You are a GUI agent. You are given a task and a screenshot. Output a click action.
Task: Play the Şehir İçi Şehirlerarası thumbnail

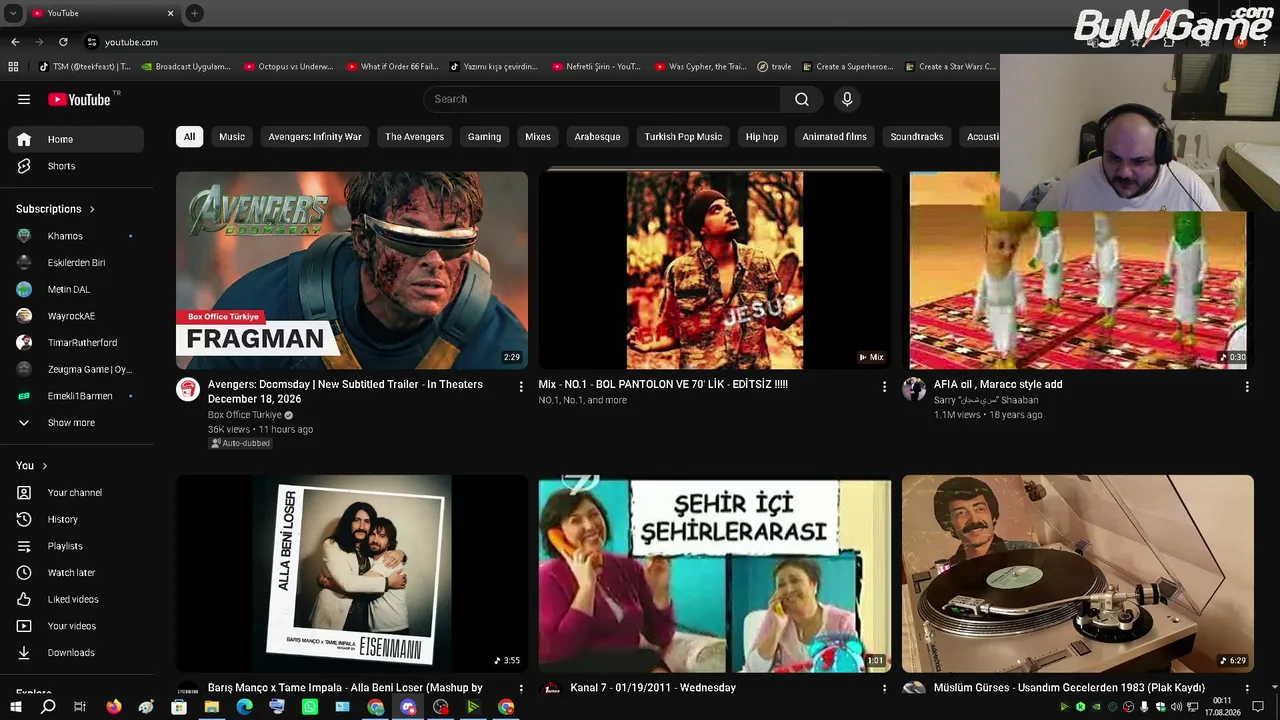point(714,573)
